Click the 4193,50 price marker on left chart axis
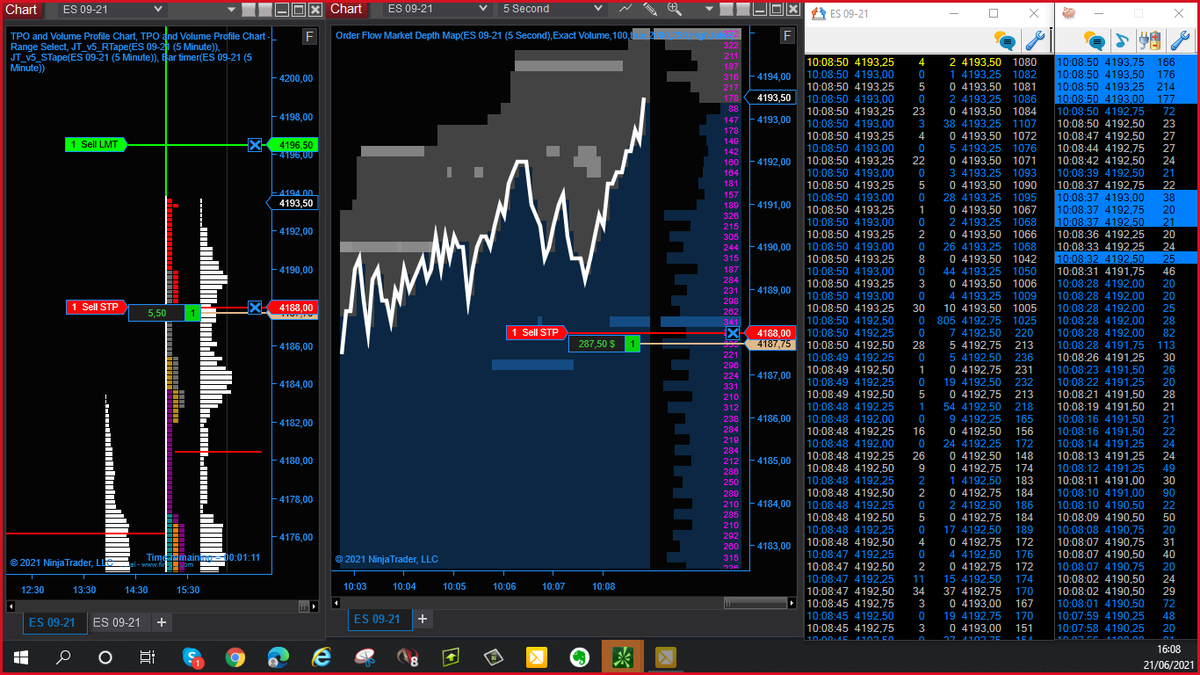 [294, 203]
